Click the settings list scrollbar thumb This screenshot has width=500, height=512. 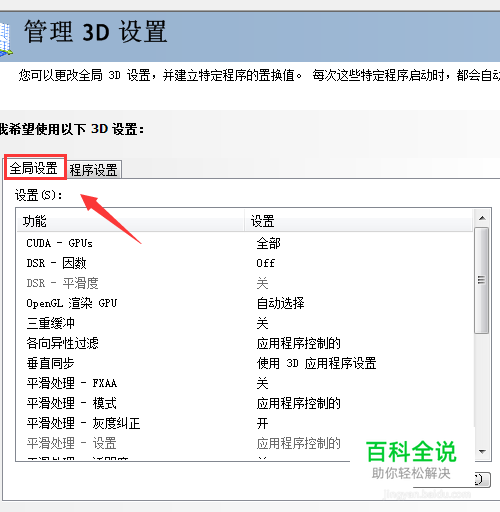tap(482, 280)
